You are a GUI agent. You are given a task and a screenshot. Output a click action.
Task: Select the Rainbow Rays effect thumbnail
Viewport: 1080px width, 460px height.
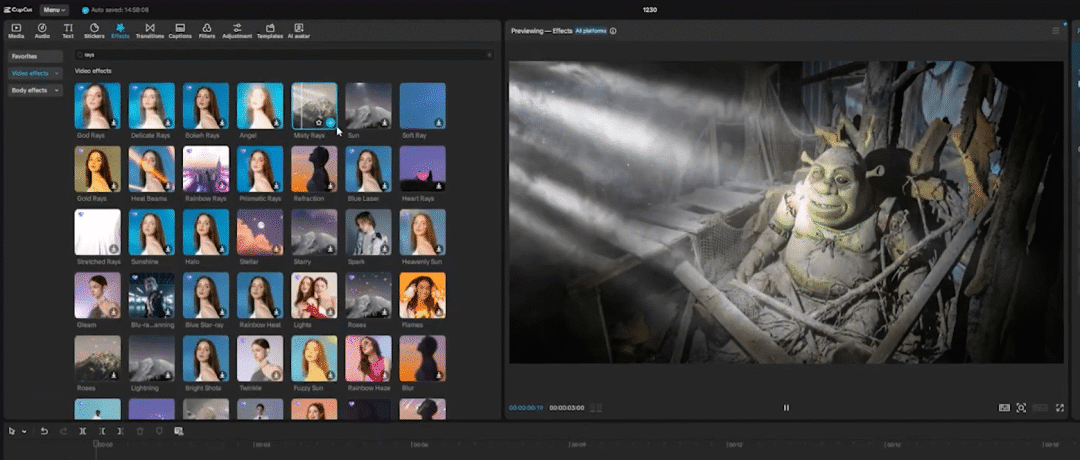[x=206, y=169]
